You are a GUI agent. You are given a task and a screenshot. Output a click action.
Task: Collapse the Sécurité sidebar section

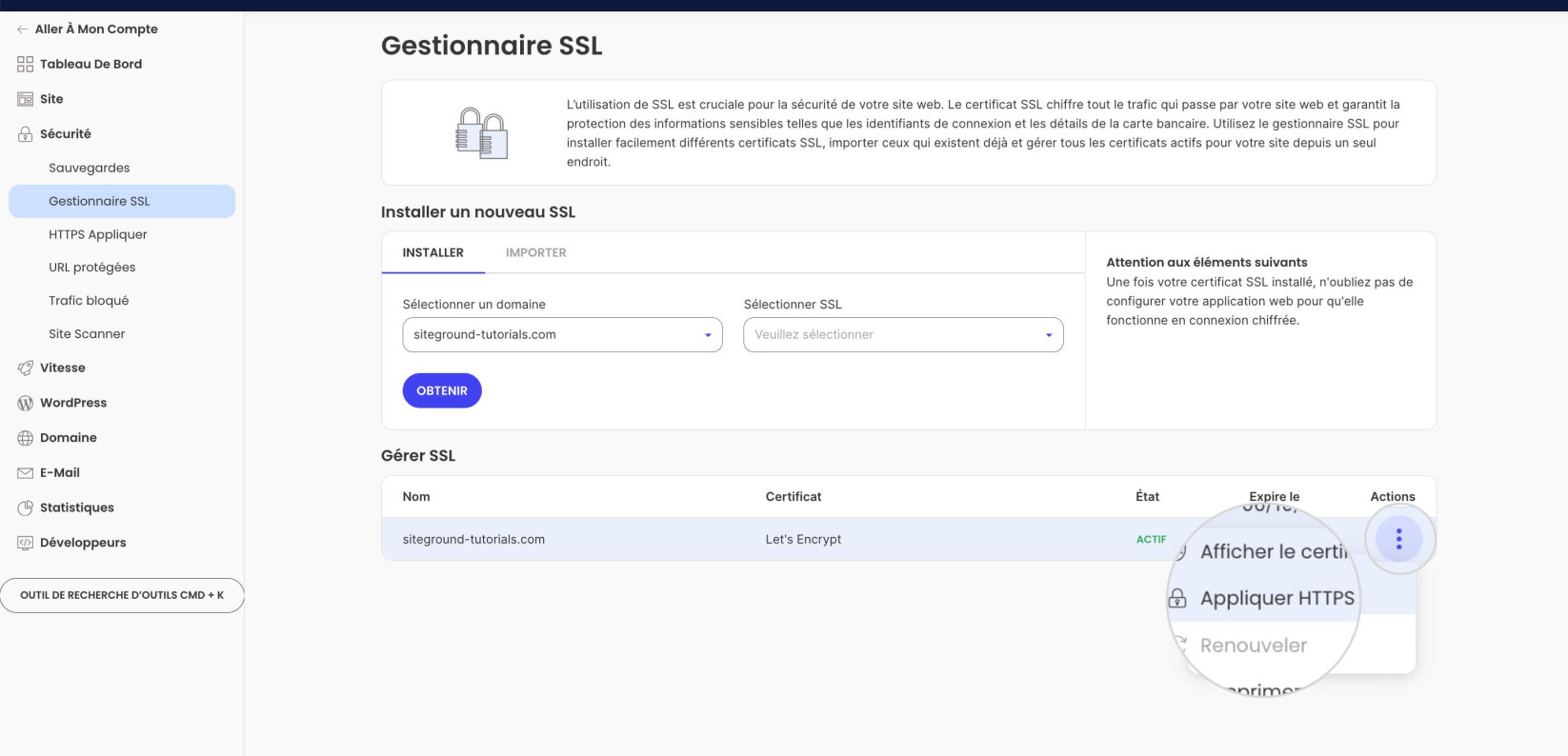pos(66,134)
